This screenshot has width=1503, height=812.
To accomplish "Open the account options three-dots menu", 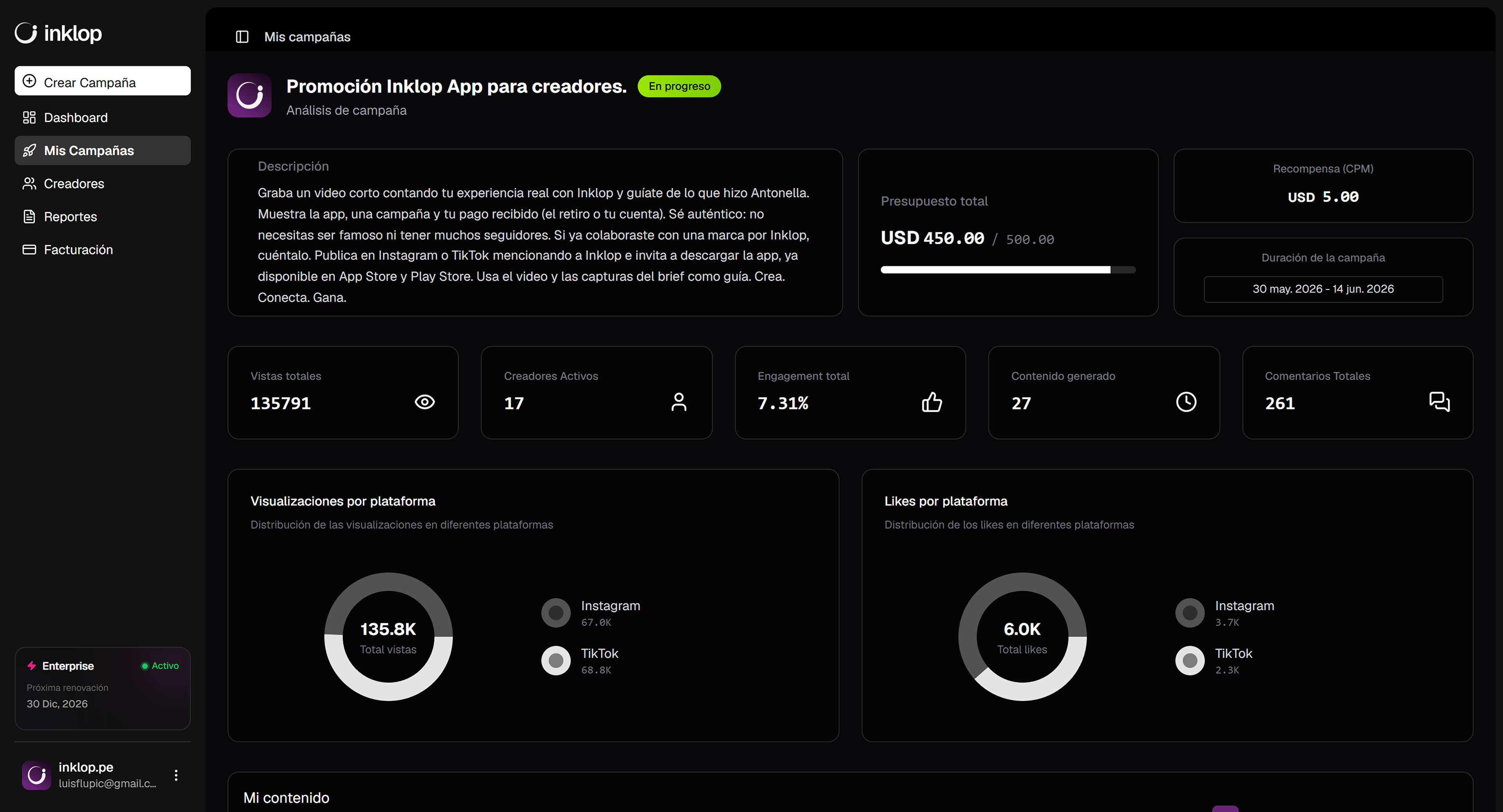I will (176, 775).
